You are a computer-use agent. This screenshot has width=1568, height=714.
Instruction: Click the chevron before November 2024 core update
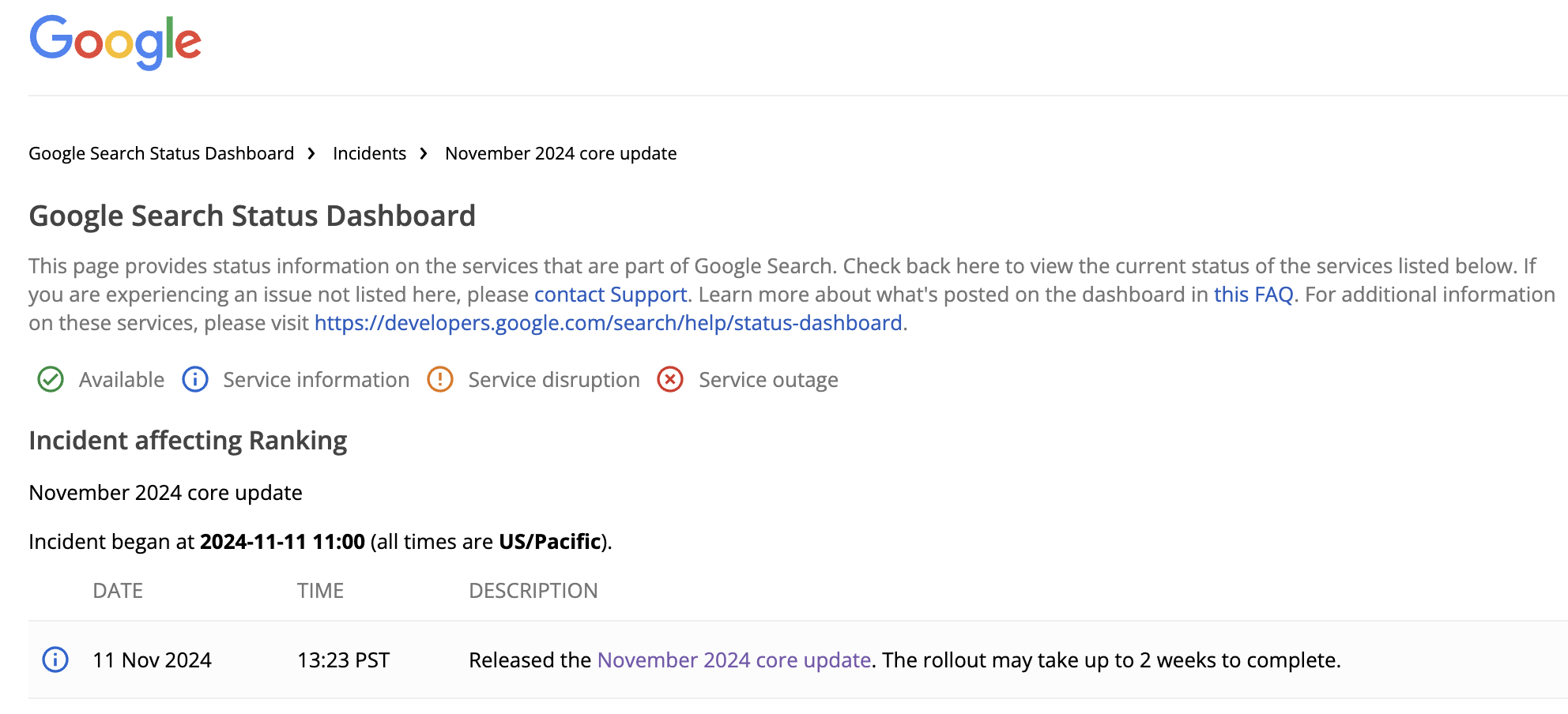pos(424,153)
